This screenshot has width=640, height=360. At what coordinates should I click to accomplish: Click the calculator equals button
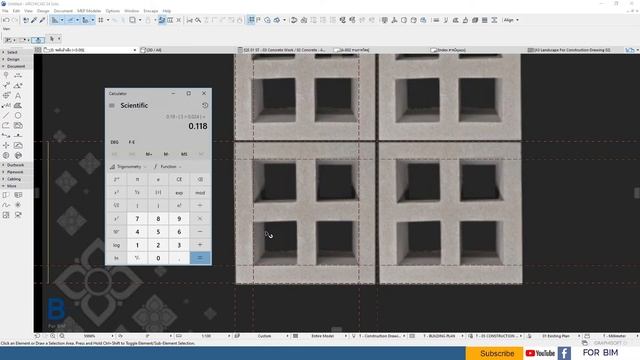(x=200, y=258)
